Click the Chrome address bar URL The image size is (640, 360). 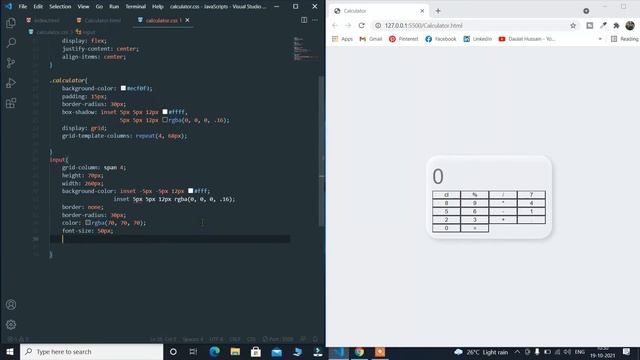pyautogui.click(x=423, y=25)
